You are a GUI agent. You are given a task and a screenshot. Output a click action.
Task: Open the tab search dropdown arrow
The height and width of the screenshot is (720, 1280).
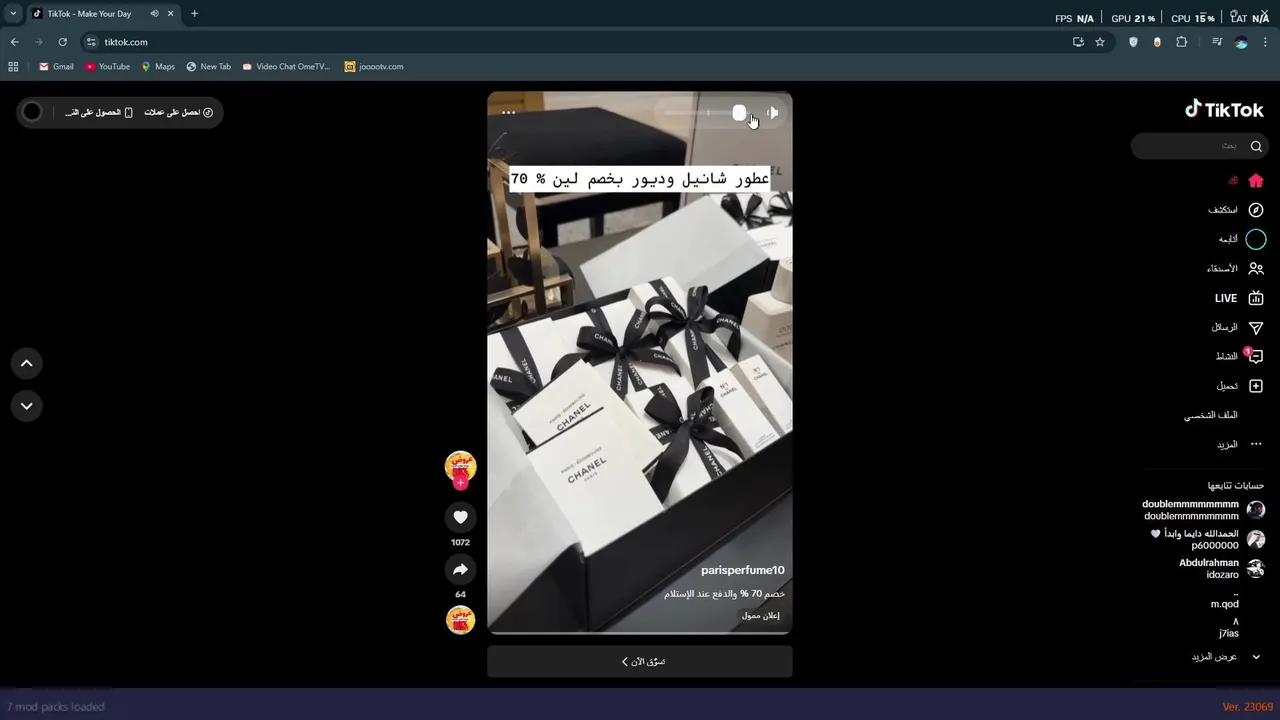click(13, 13)
